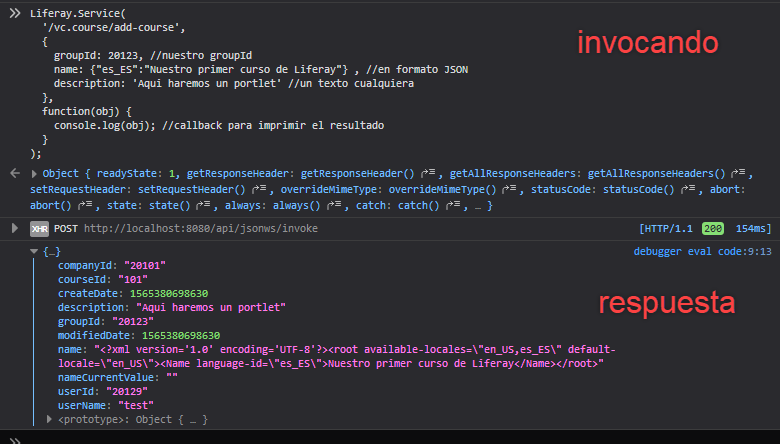The image size is (780, 444).
Task: Click the '/vc.course/add-course' string in code
Action: pyautogui.click(x=111, y=27)
